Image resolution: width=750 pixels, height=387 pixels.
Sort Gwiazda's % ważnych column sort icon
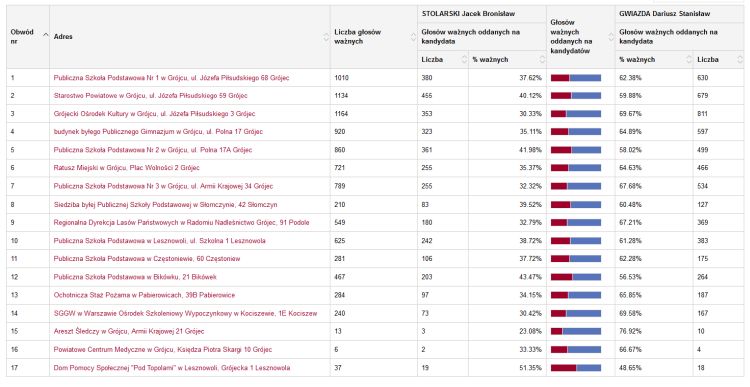pos(689,59)
